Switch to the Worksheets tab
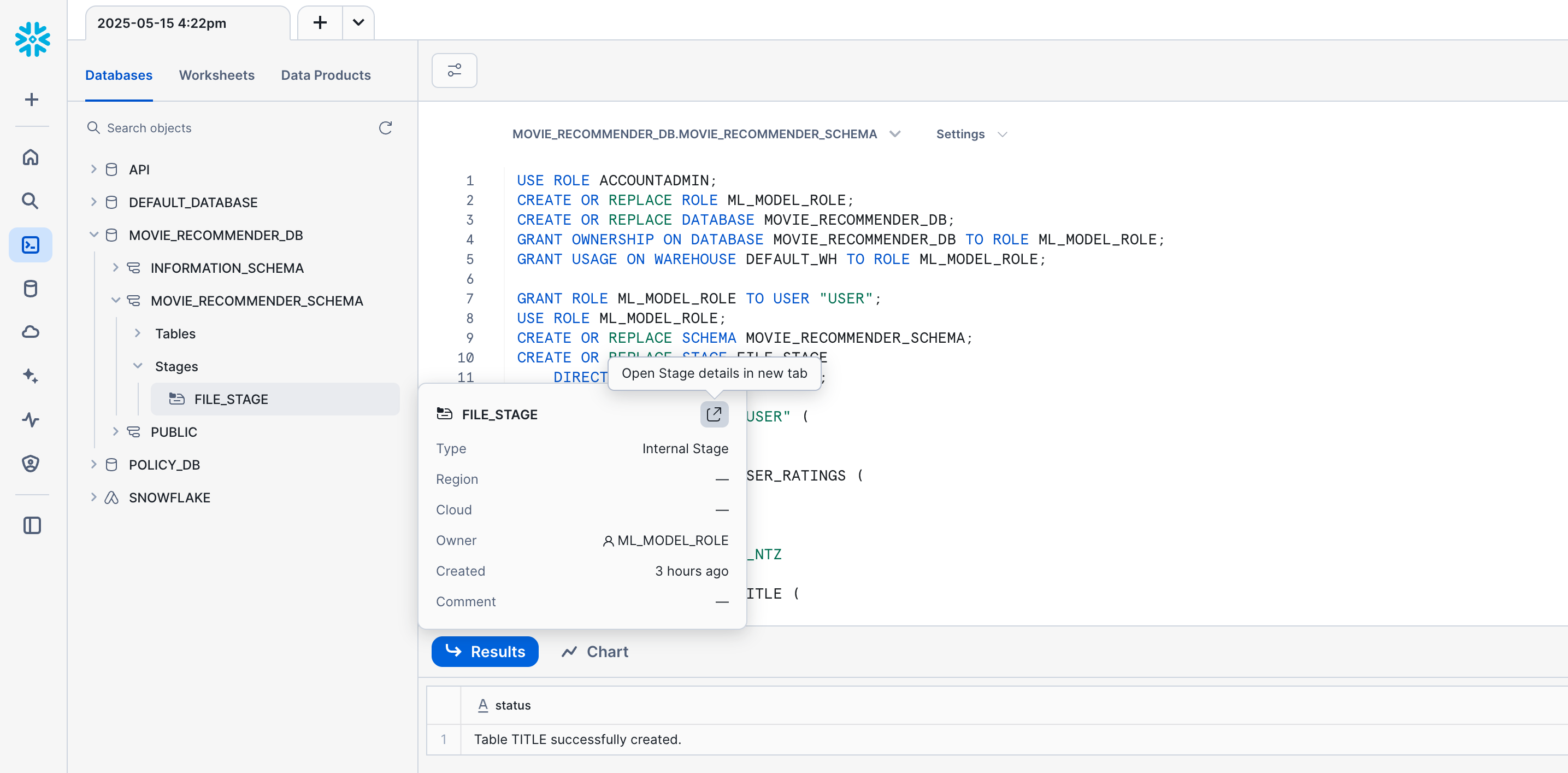 point(217,75)
